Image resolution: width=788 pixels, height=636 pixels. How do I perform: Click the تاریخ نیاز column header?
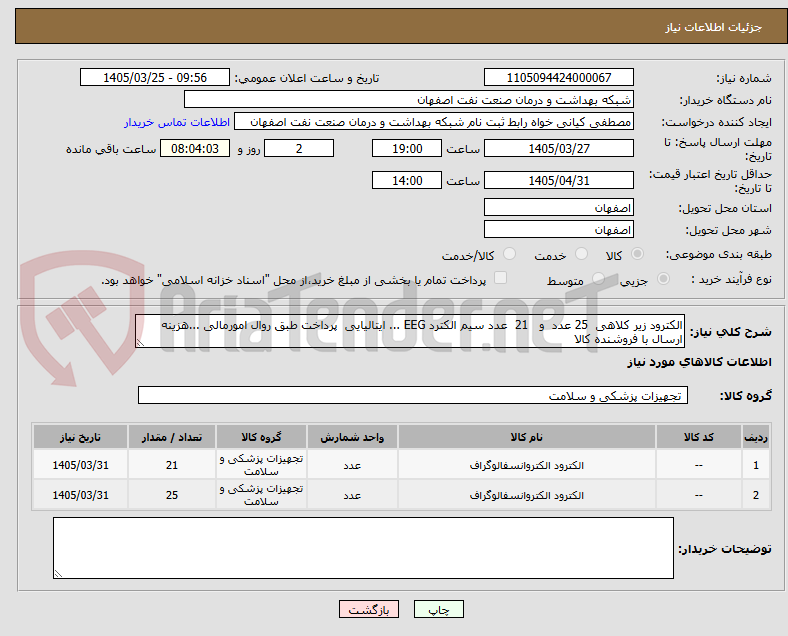click(80, 437)
